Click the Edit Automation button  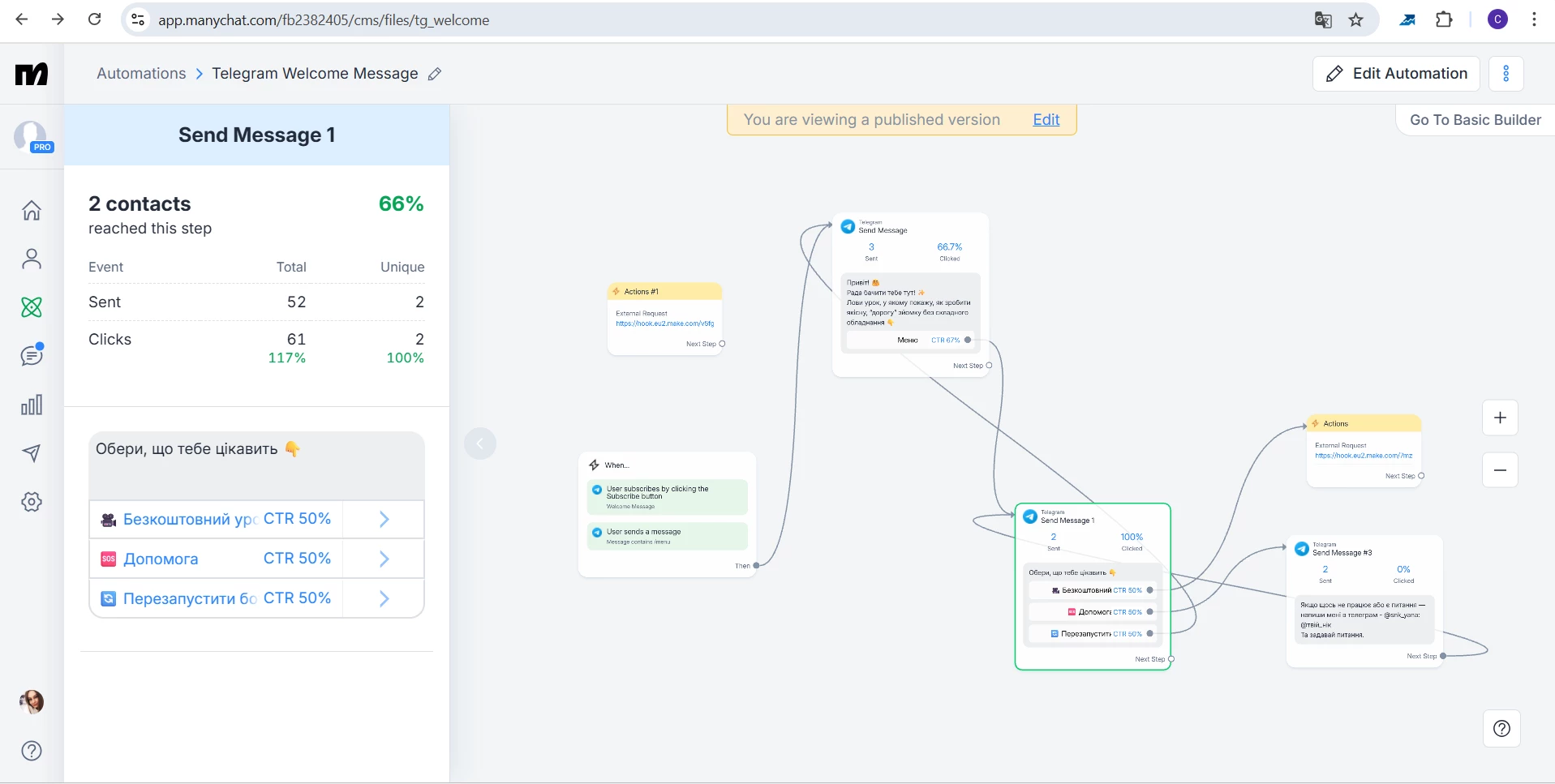1396,74
